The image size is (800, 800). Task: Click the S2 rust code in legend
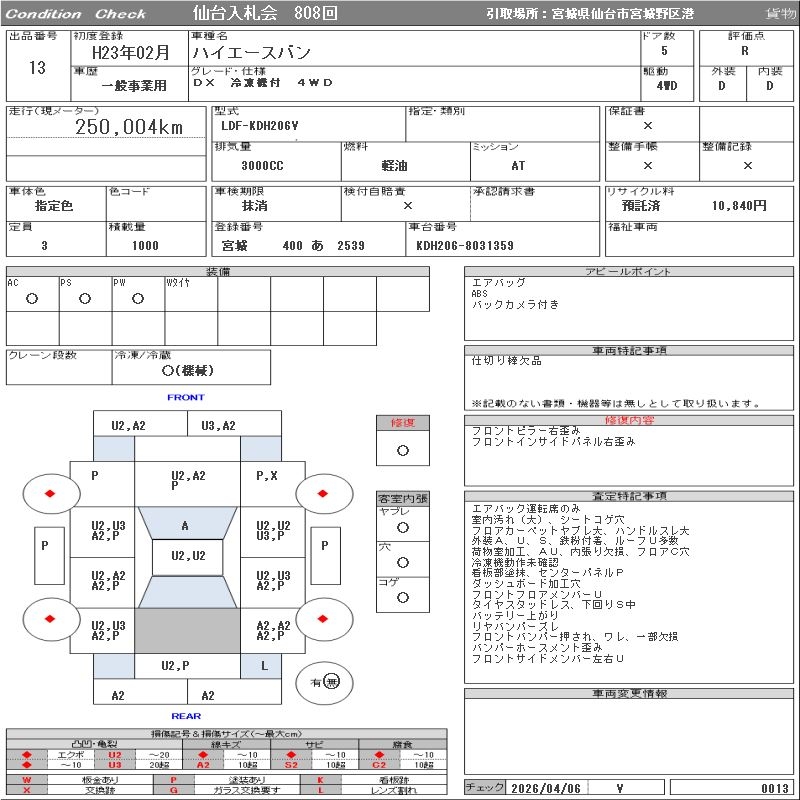tap(291, 765)
